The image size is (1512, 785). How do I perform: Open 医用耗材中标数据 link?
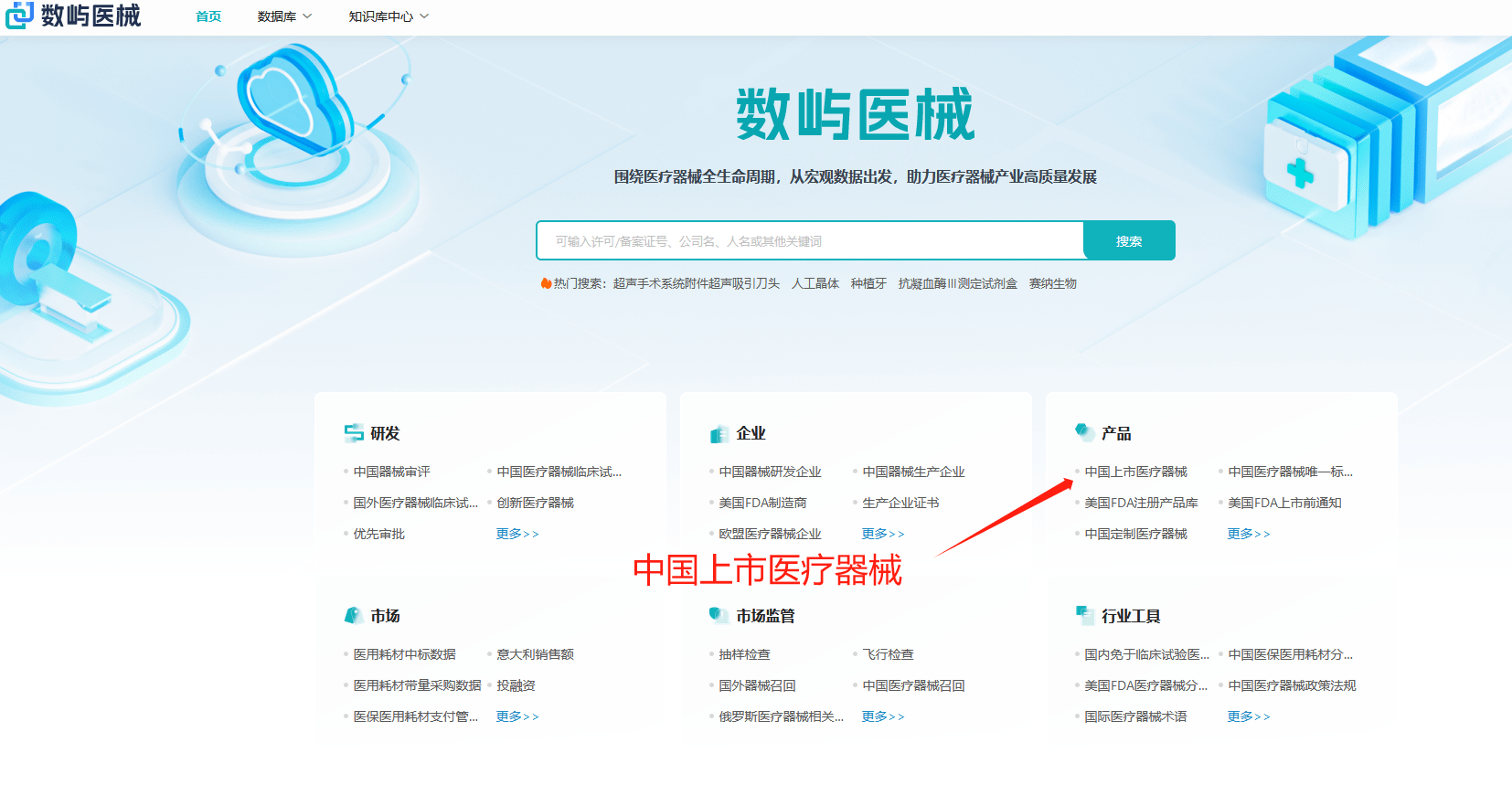[x=404, y=654]
